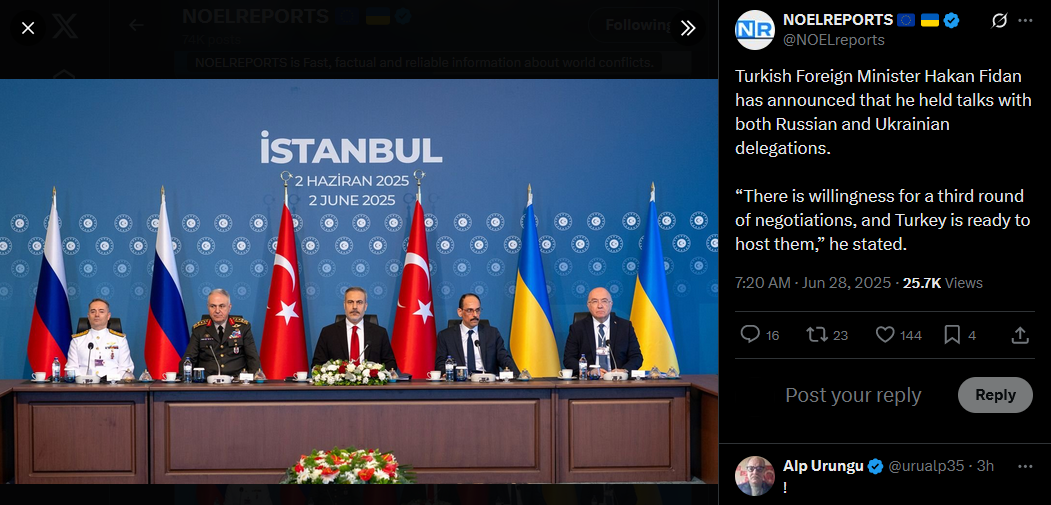The image size is (1051, 505).
Task: Click the tweet text about Hakan Fidan
Action: (883, 160)
